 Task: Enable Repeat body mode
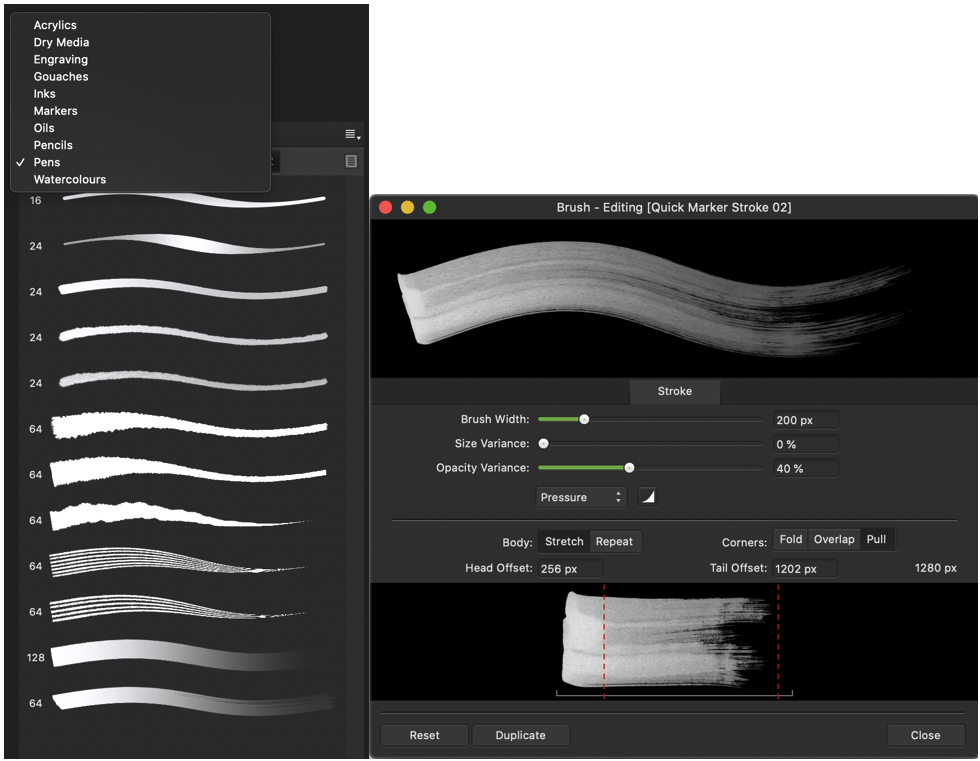pos(614,541)
